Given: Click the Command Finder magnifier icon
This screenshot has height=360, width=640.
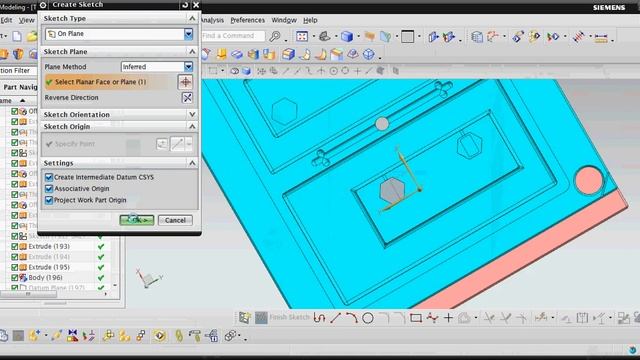Looking at the screenshot, I should coord(275,36).
